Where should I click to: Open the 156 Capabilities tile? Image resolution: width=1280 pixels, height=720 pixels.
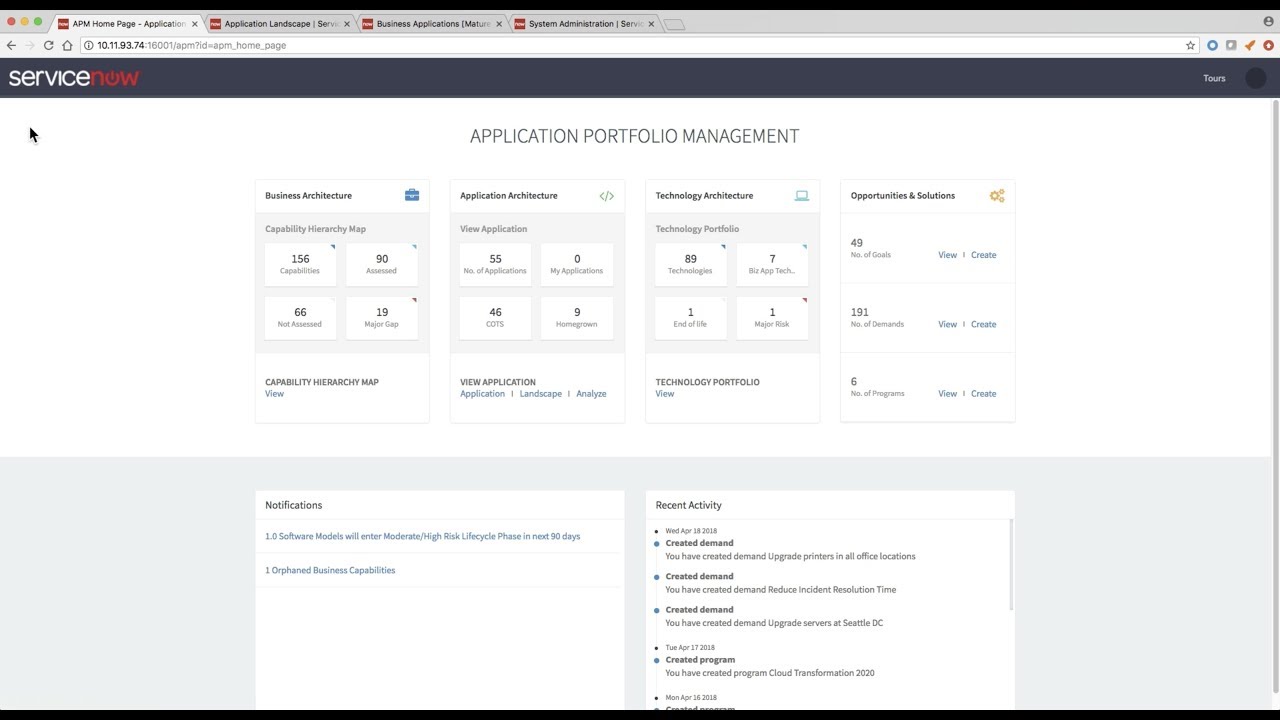(300, 264)
